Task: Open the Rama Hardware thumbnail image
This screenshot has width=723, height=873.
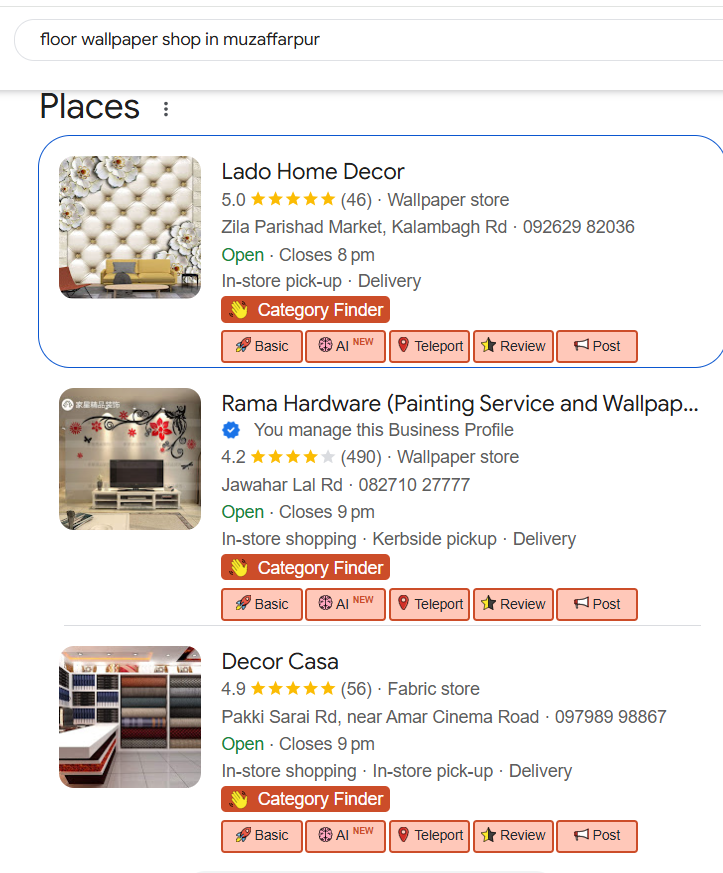Action: (130, 459)
